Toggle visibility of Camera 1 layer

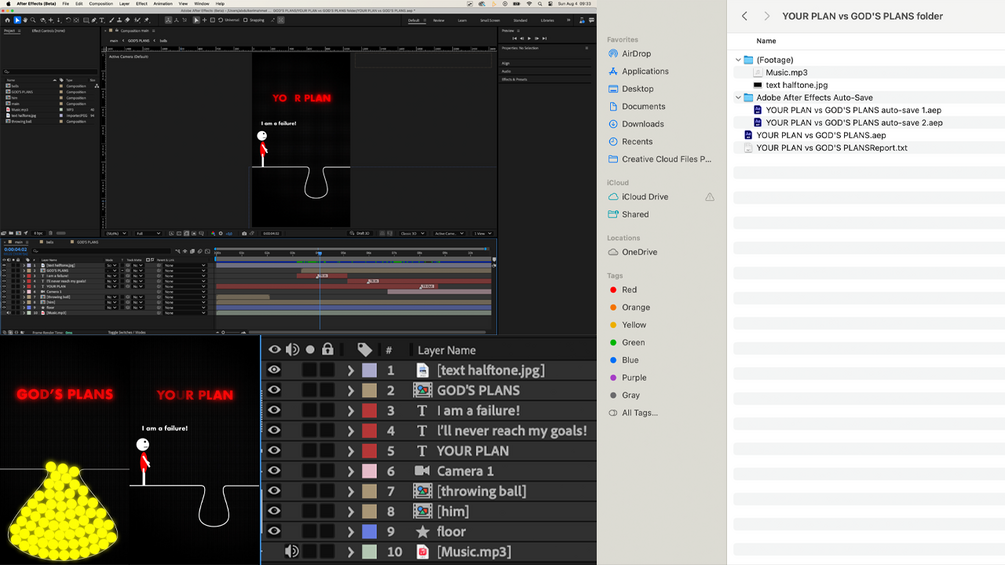pos(274,471)
